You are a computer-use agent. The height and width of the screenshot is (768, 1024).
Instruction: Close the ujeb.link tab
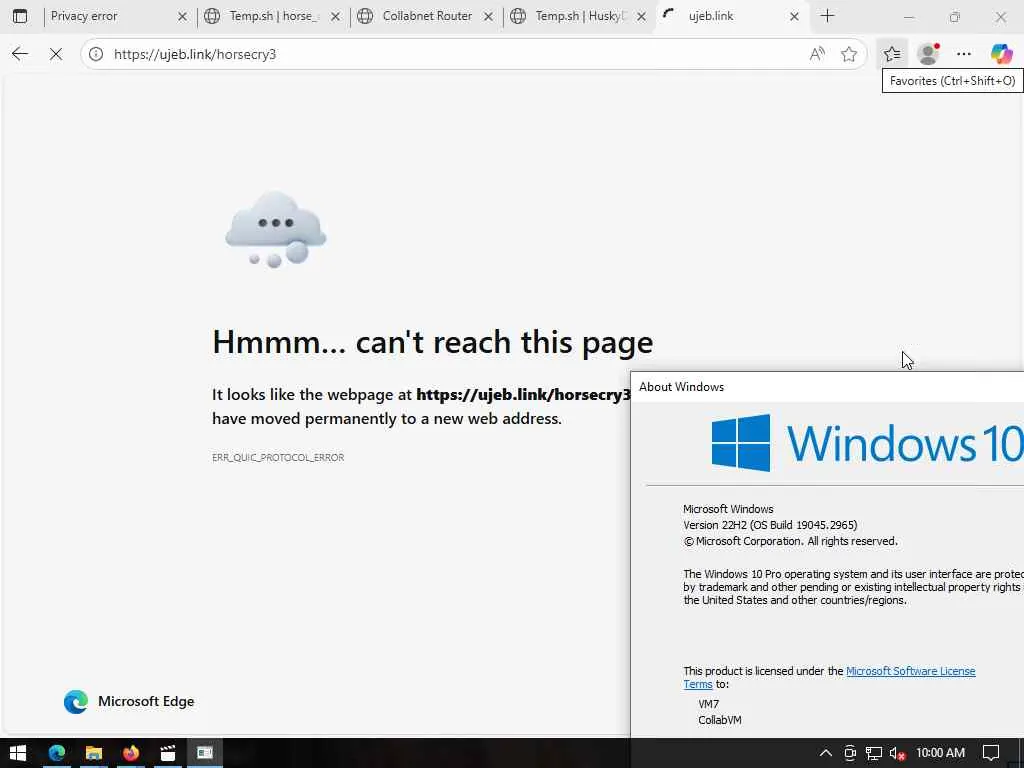[794, 16]
